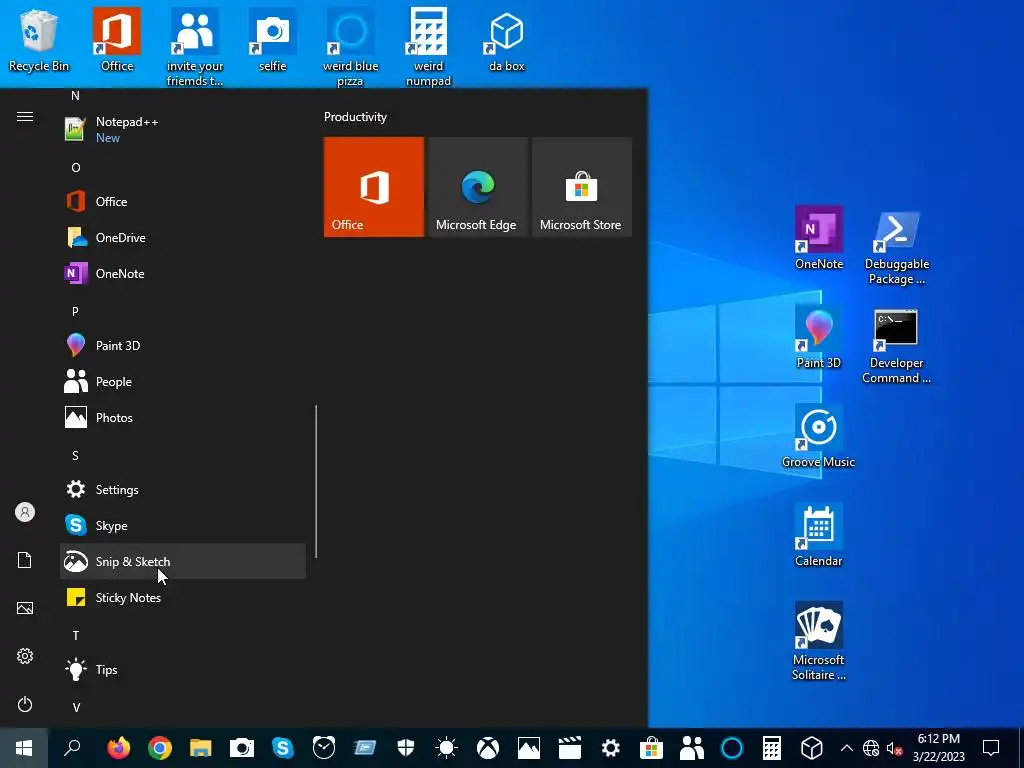Open Photos from the app list
This screenshot has width=1024, height=768.
coord(183,417)
